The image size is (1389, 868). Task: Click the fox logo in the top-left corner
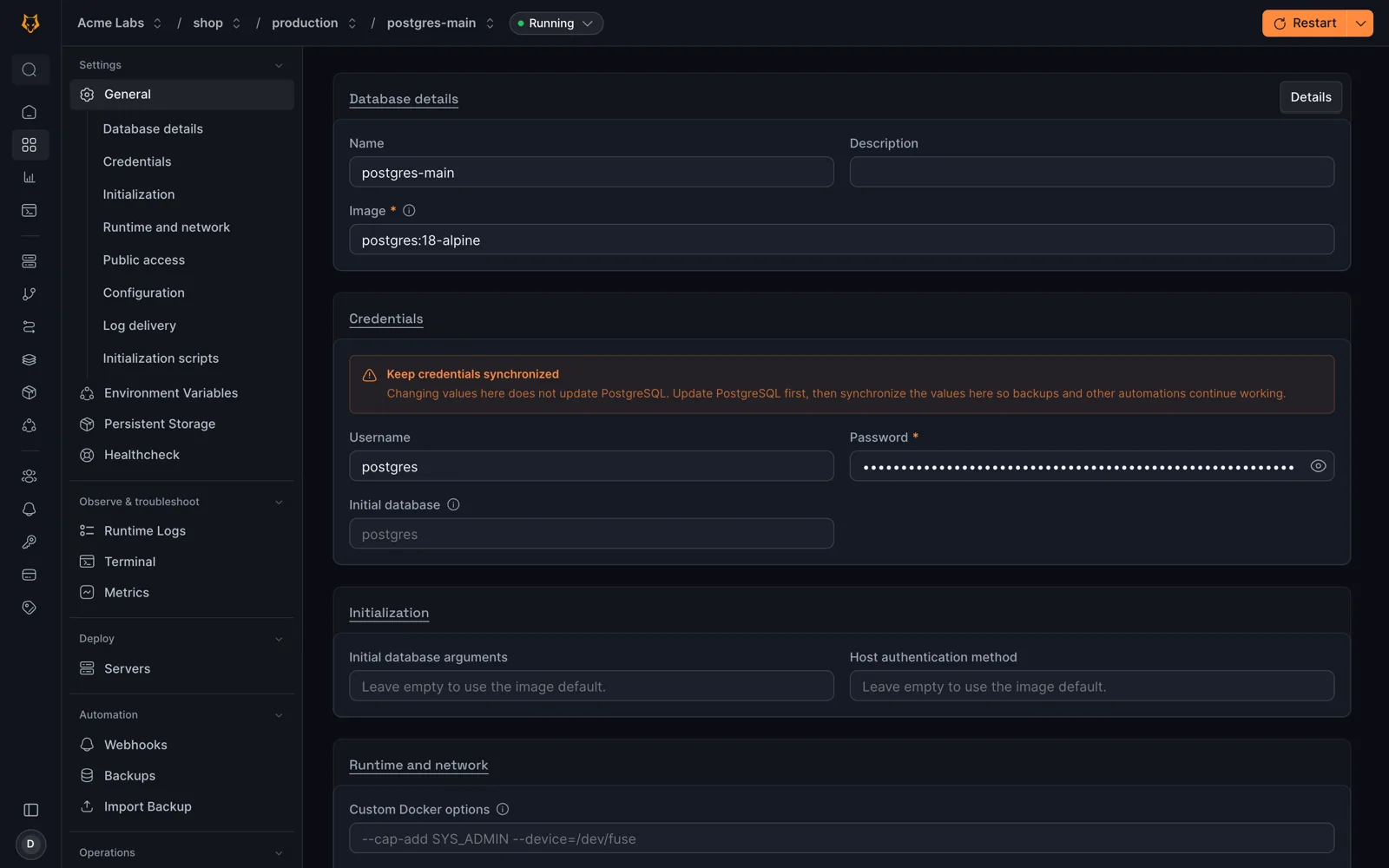(x=30, y=23)
